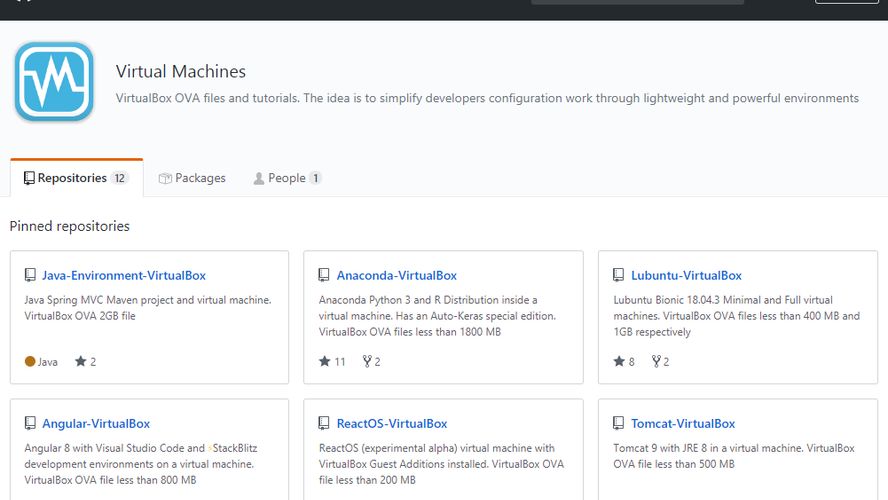Open the People tab
The height and width of the screenshot is (500, 888).
click(x=286, y=178)
